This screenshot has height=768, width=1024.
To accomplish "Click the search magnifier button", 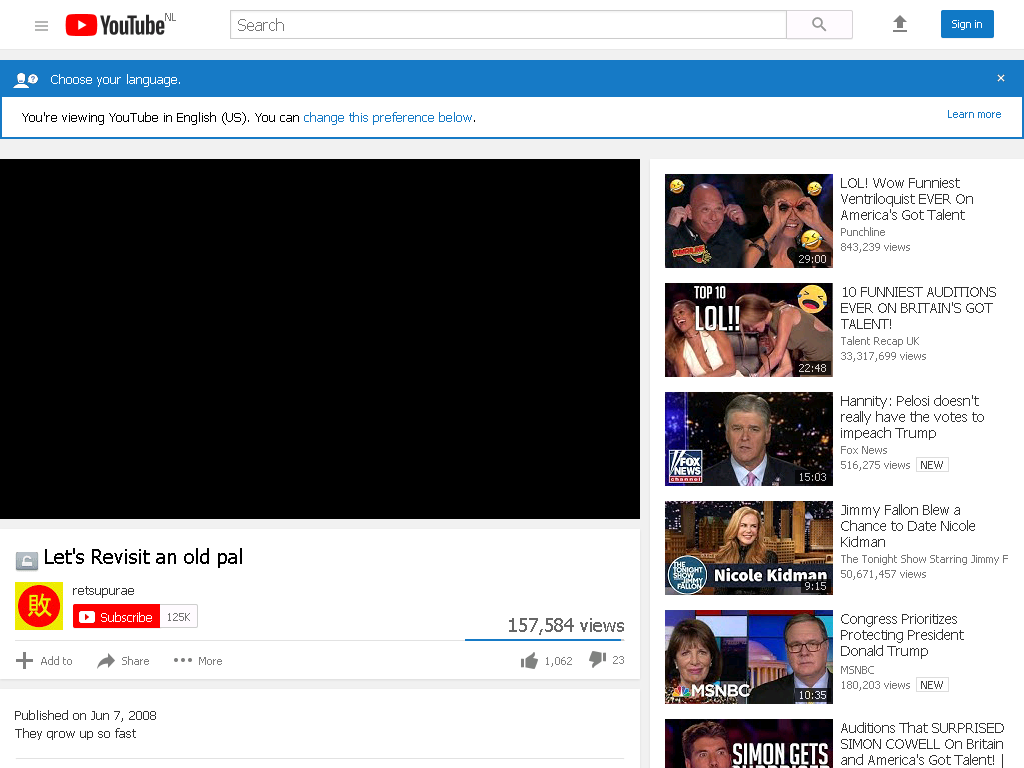I will tap(819, 25).
